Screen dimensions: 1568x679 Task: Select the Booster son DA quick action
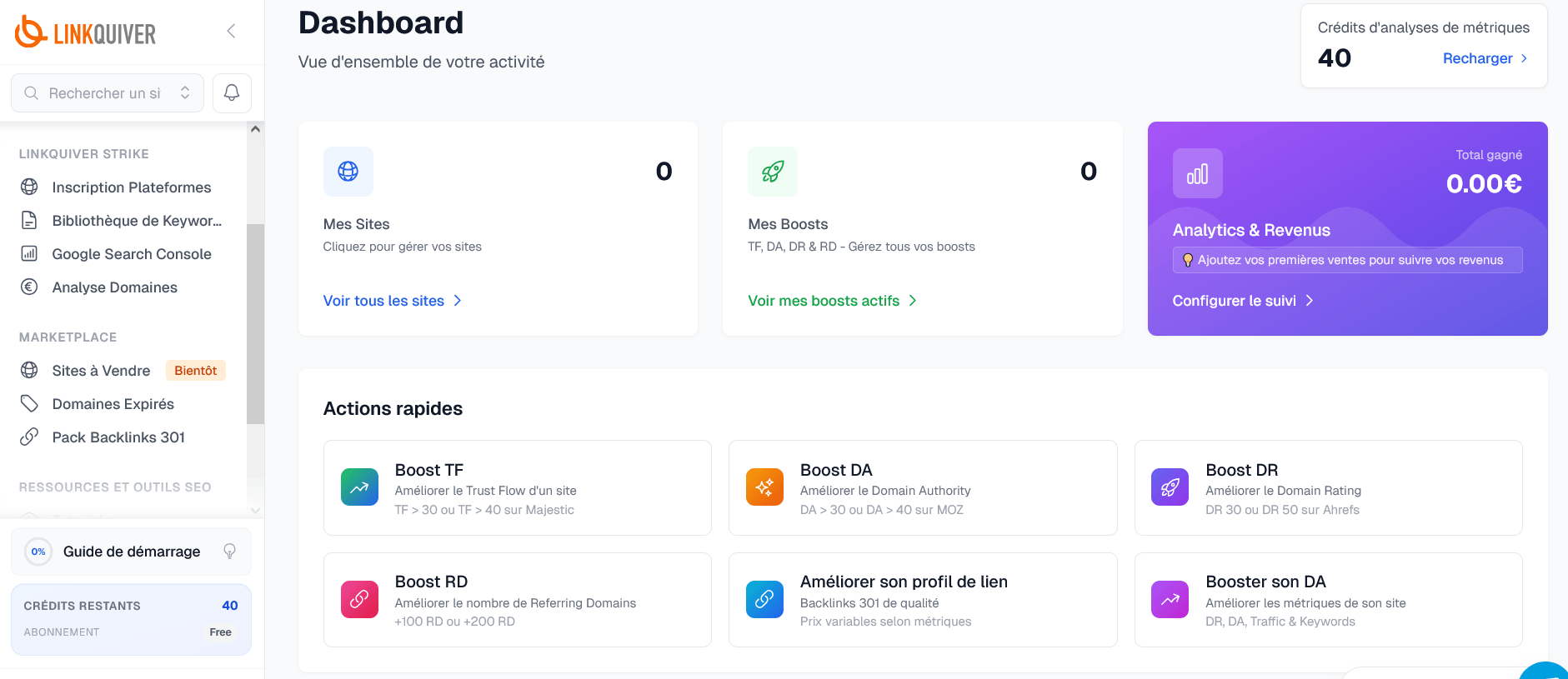click(1329, 600)
